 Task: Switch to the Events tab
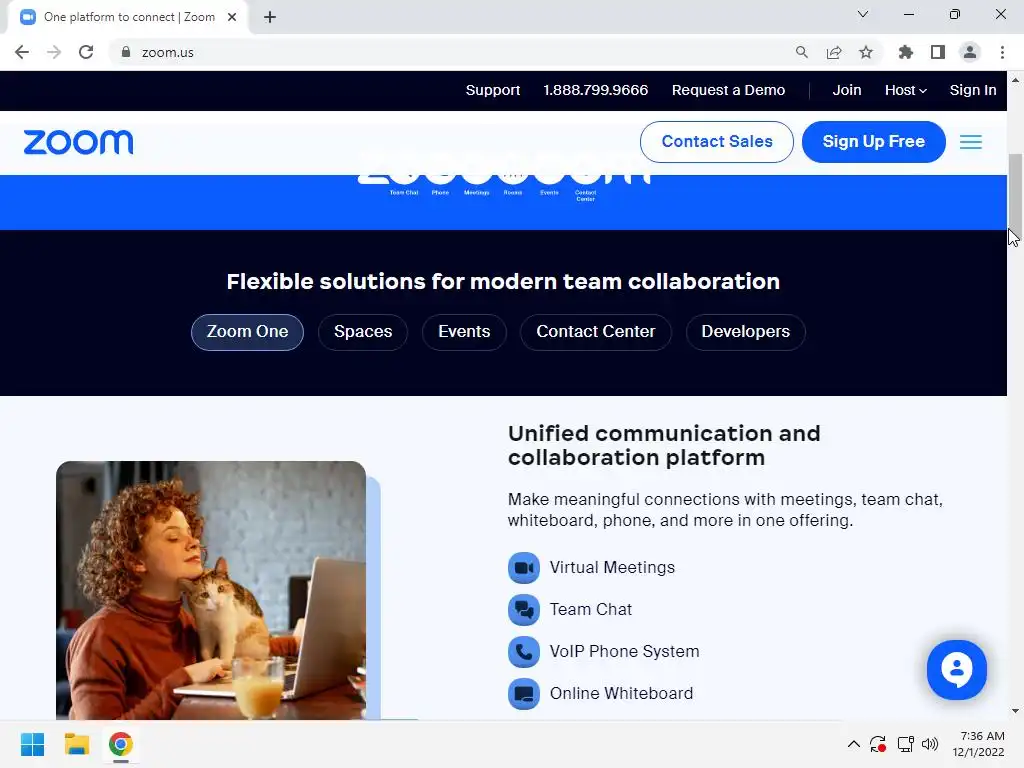click(x=464, y=332)
